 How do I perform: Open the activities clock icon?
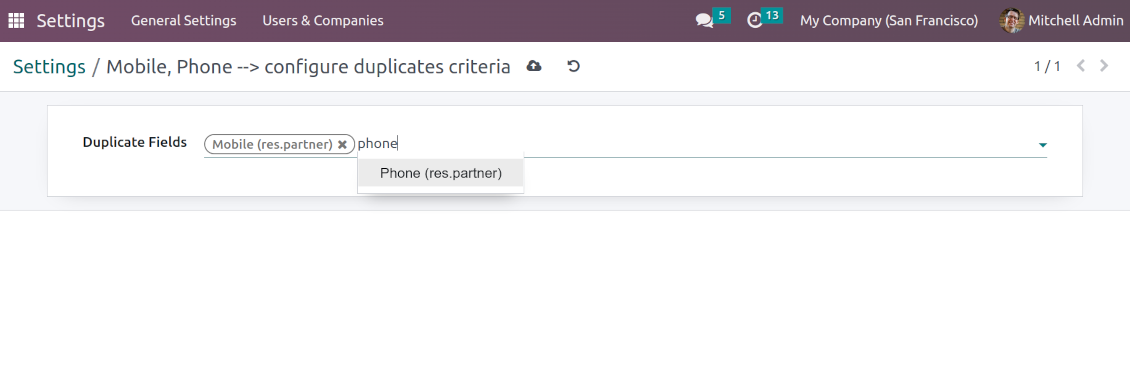tap(755, 20)
